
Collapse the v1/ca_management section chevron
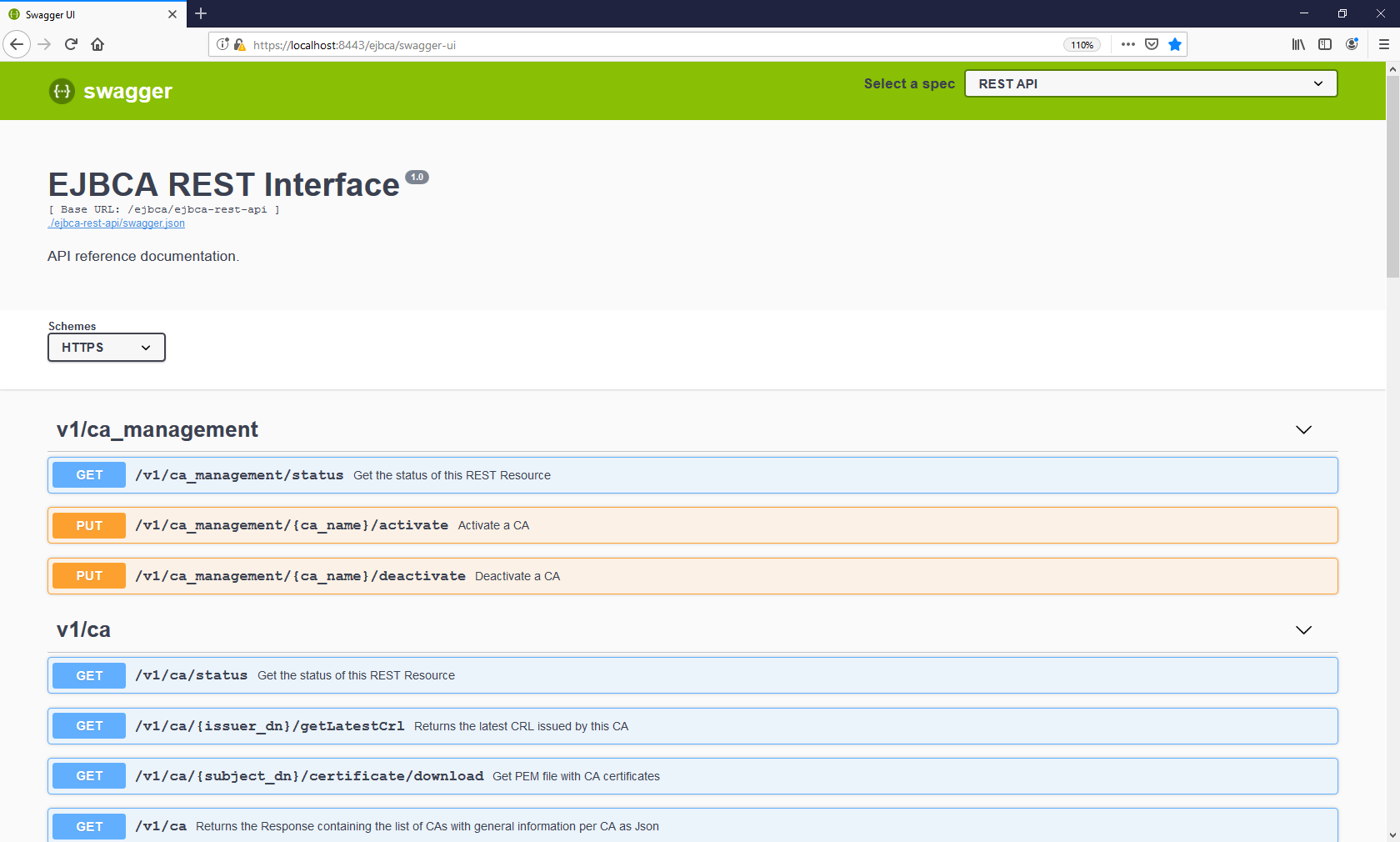tap(1303, 430)
